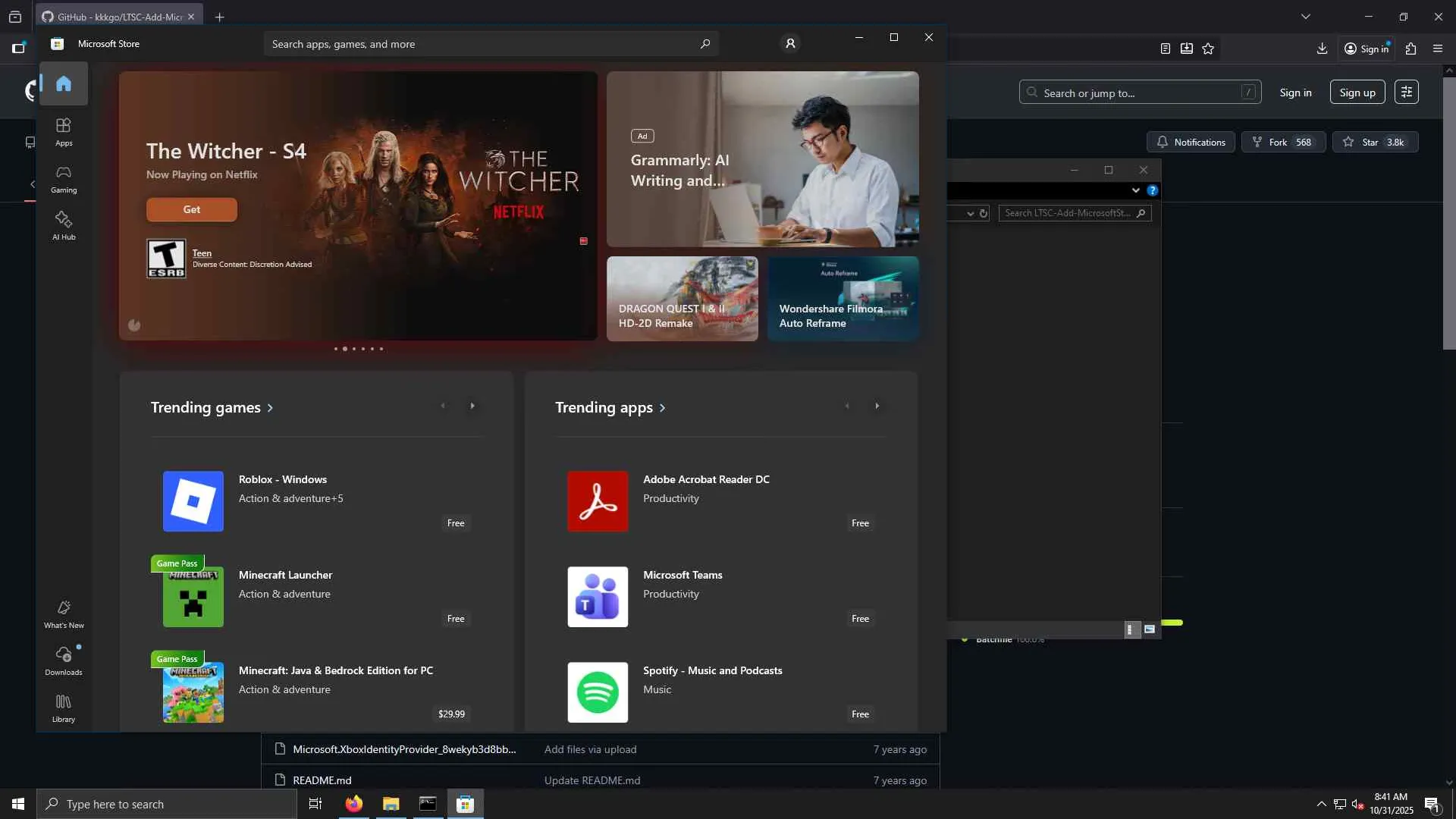Open the Downloads page in sidebar
The image size is (1456, 819).
click(64, 661)
